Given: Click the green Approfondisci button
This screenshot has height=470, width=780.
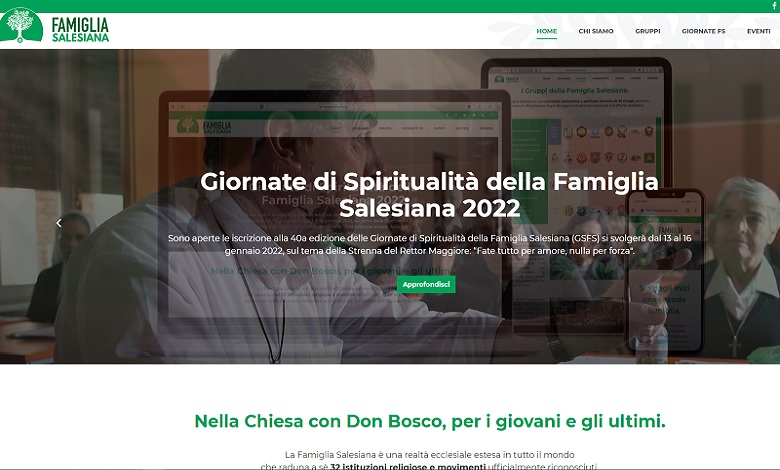Looking at the screenshot, I should coord(426,284).
